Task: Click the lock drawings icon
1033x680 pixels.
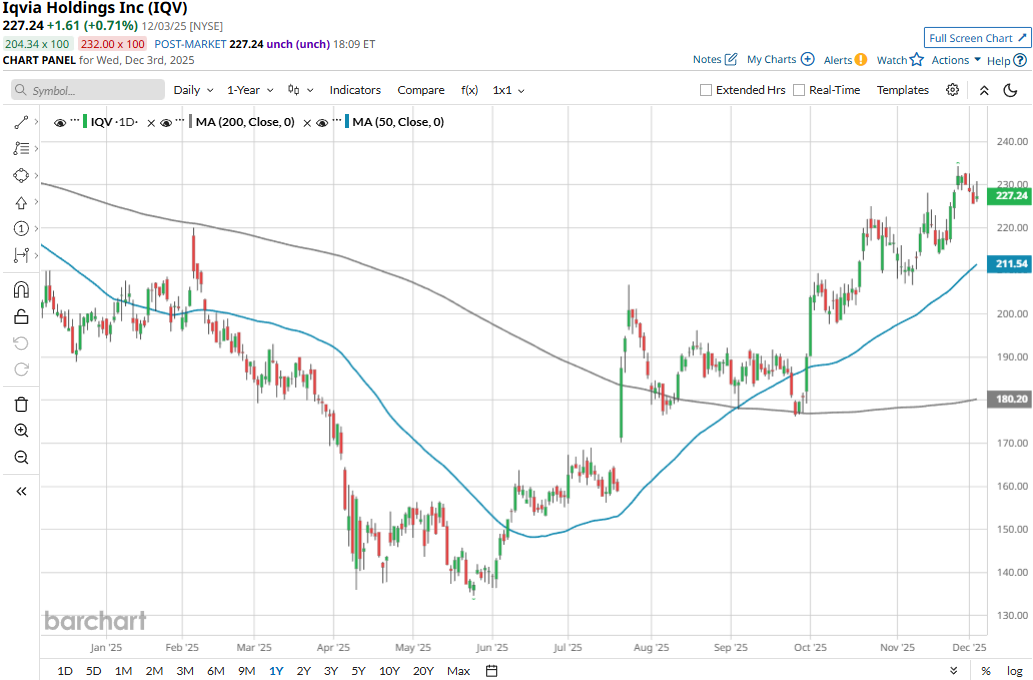Action: 21,317
